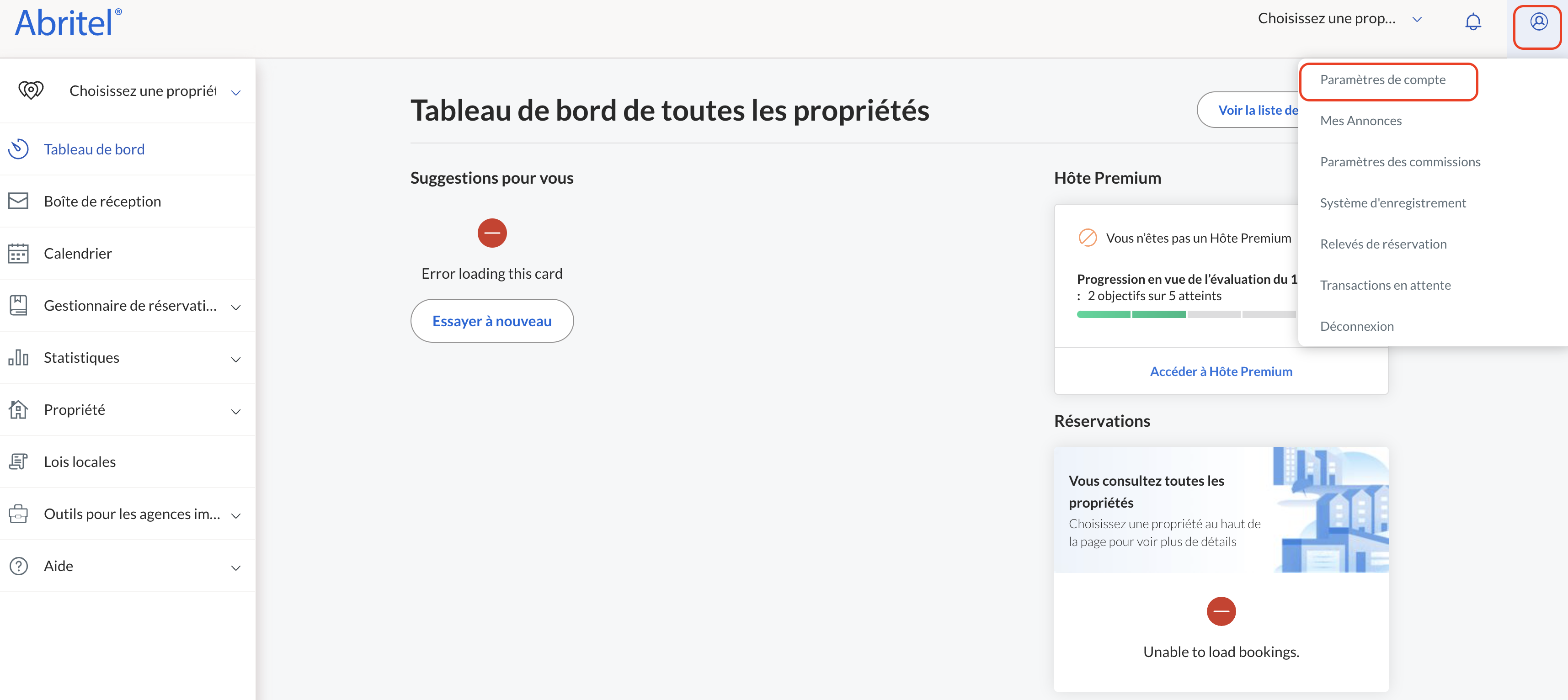Click the Abritel logo
The width and height of the screenshot is (1568, 700).
pyautogui.click(x=68, y=22)
